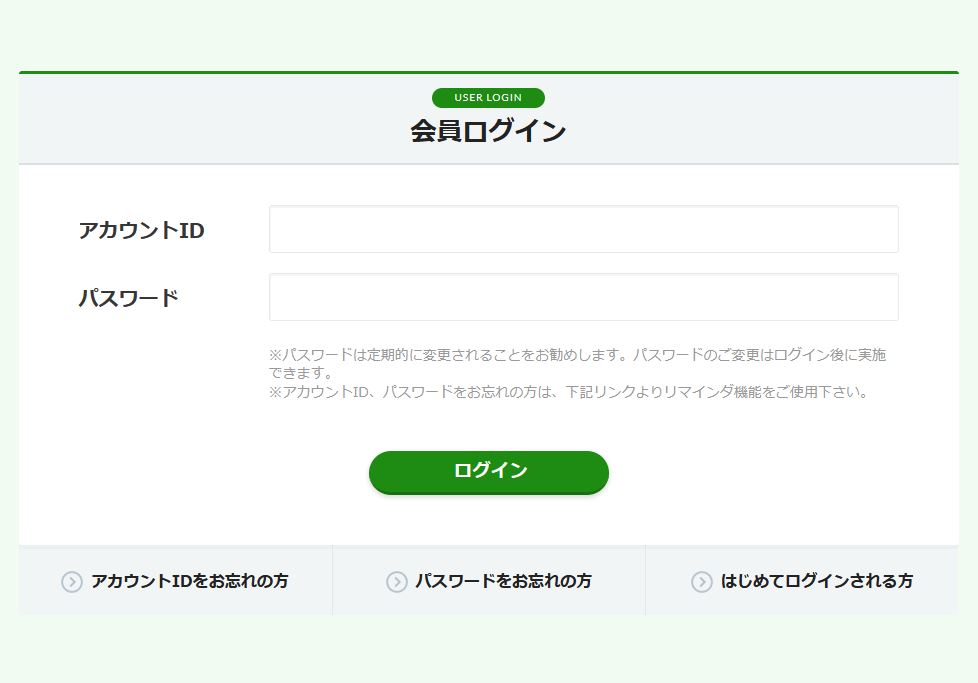Screen dimensions: 978x683
Task: Click the アカウントID input field
Action: tap(583, 229)
